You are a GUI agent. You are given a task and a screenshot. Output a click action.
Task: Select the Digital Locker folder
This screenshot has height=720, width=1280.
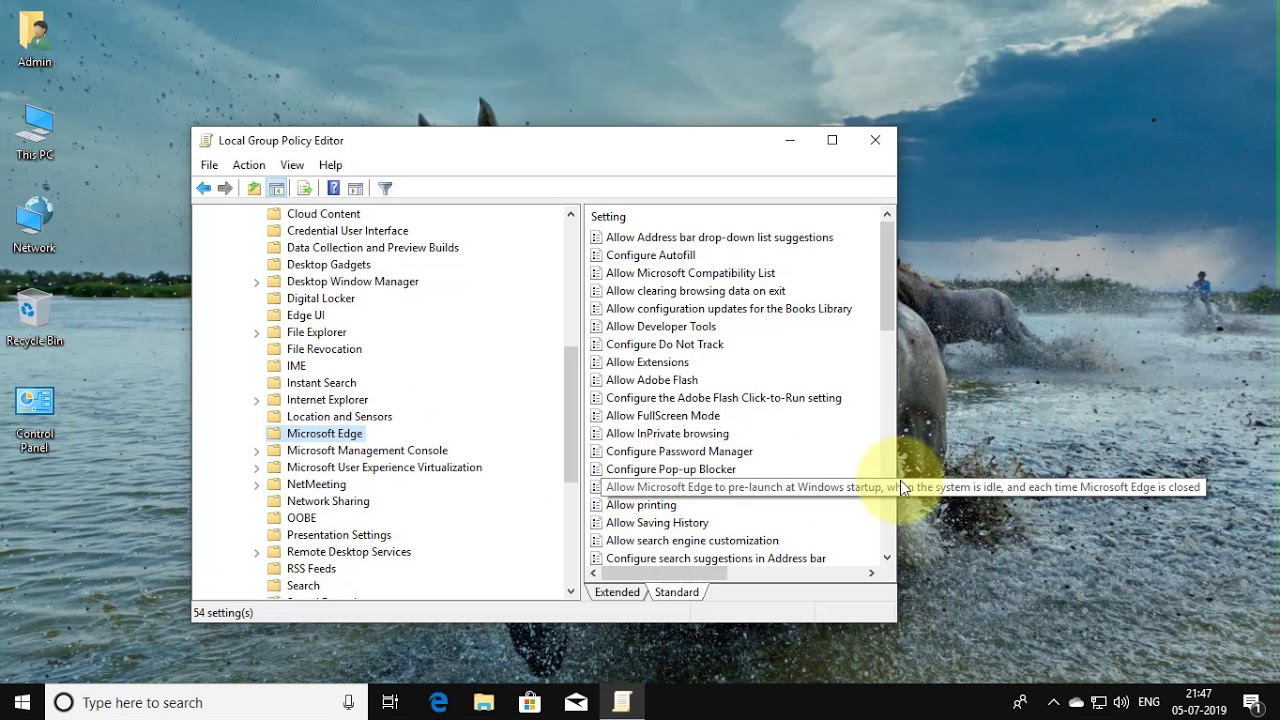(320, 299)
